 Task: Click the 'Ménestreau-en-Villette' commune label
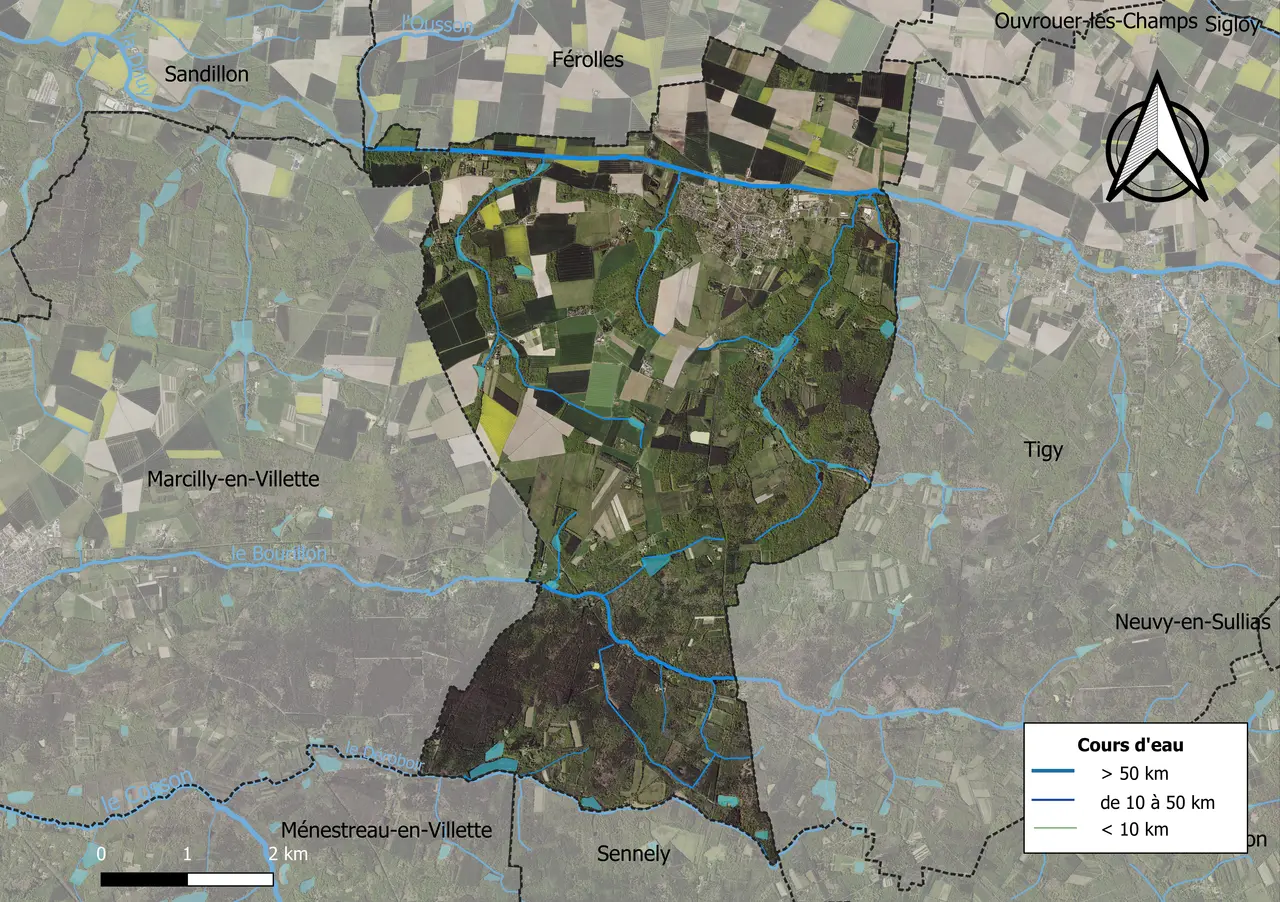coord(386,830)
